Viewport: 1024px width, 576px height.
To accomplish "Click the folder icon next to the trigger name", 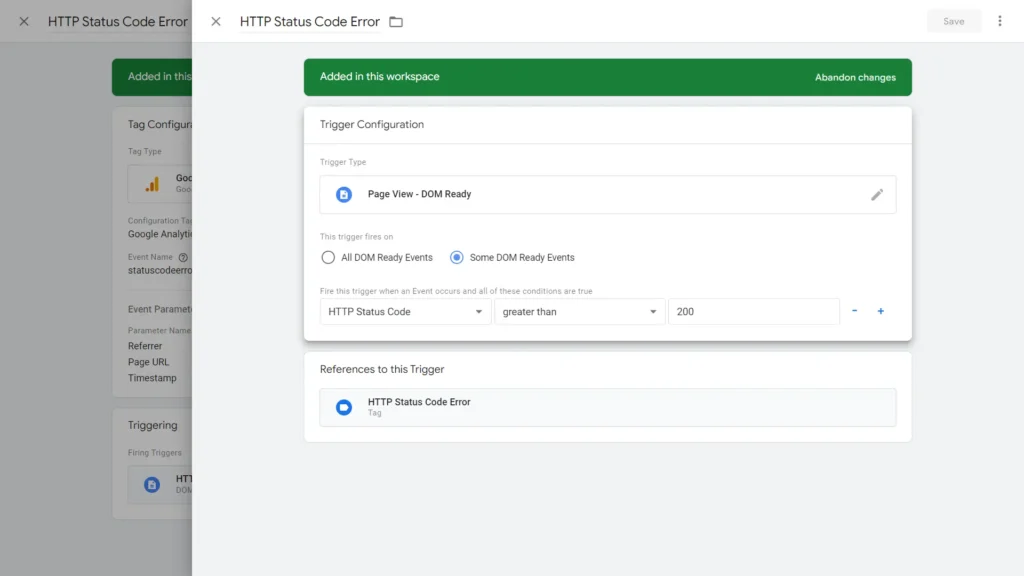I will pos(396,21).
